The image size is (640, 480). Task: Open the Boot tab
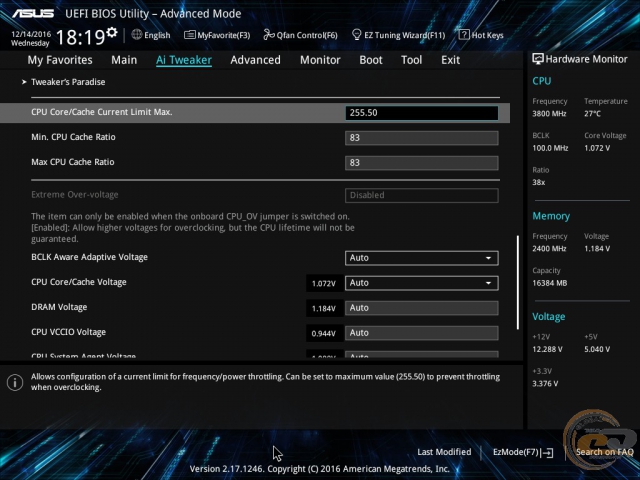[x=371, y=60]
